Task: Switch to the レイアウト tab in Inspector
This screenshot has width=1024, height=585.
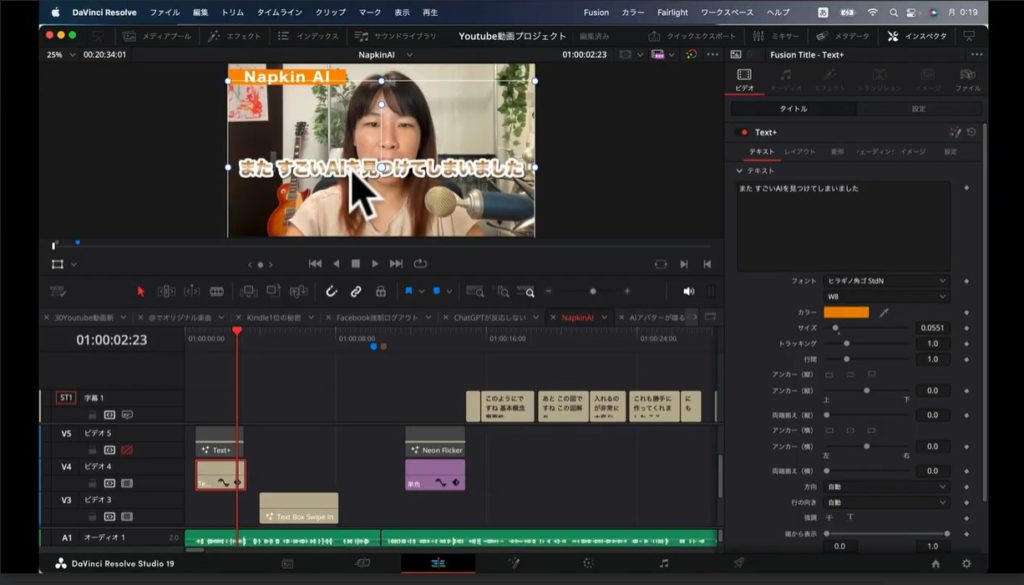Action: (x=799, y=152)
